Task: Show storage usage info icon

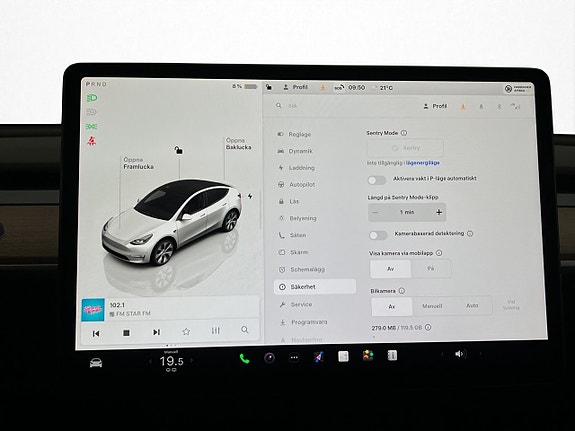Action: [428, 327]
